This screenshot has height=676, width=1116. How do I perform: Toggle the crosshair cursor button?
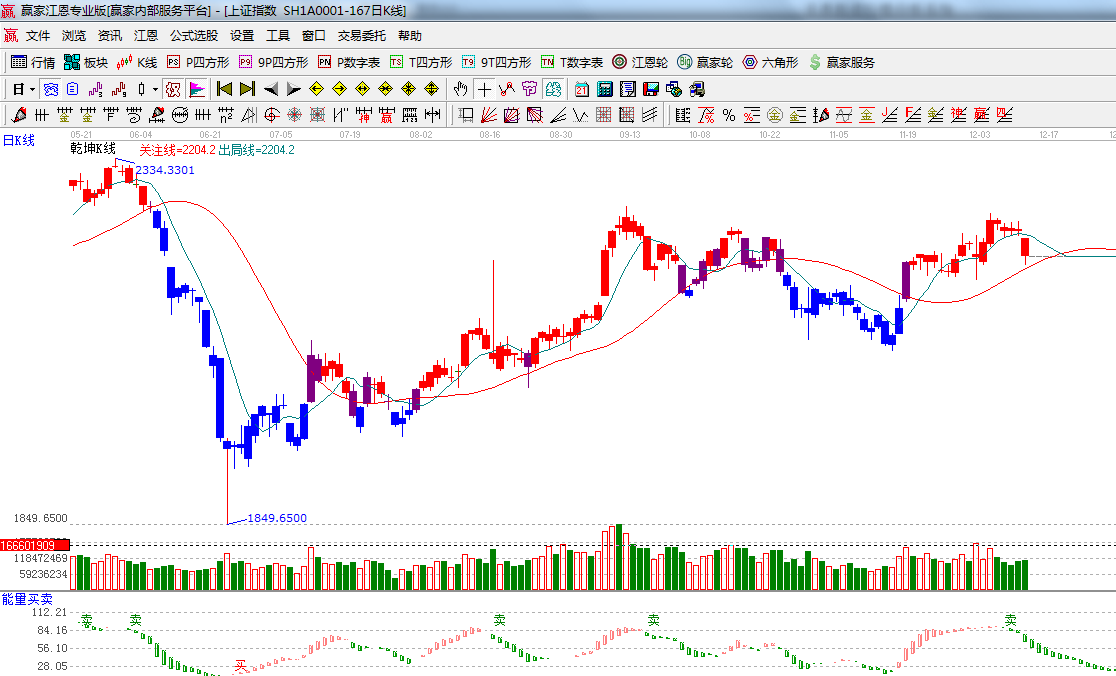coord(484,88)
